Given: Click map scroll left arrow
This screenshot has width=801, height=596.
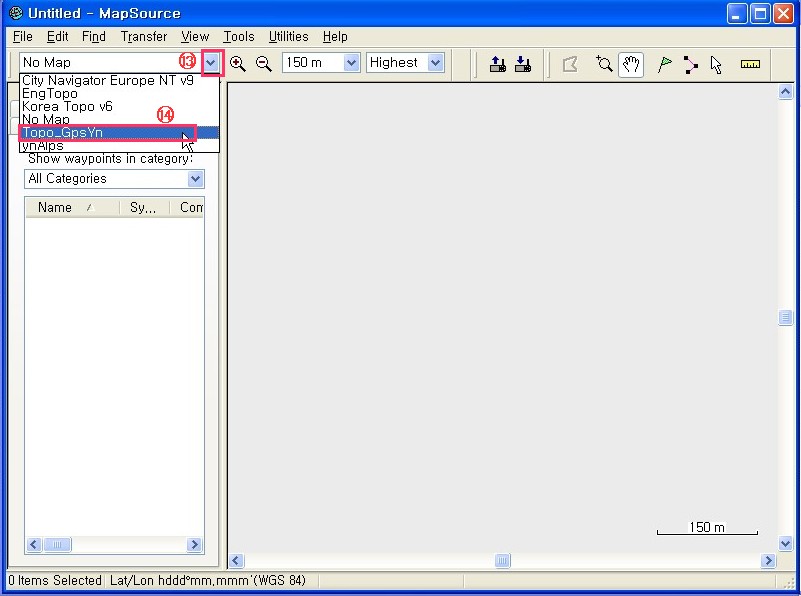Looking at the screenshot, I should pos(236,560).
